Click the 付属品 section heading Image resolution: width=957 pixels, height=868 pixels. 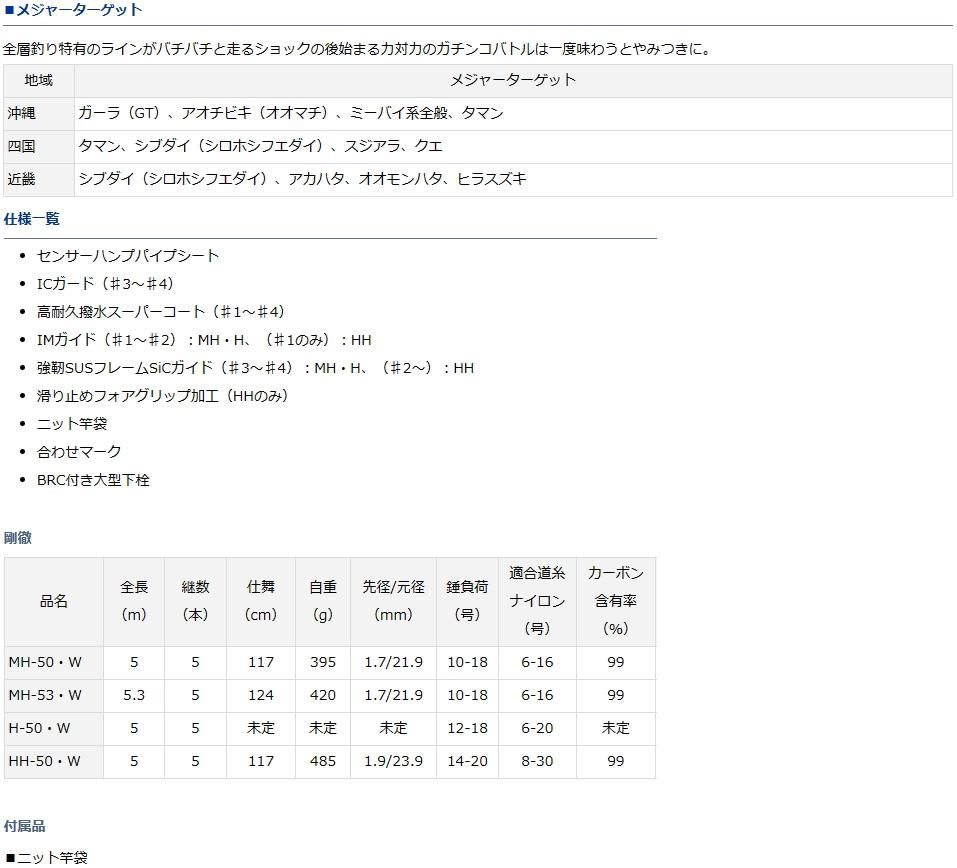pos(25,826)
